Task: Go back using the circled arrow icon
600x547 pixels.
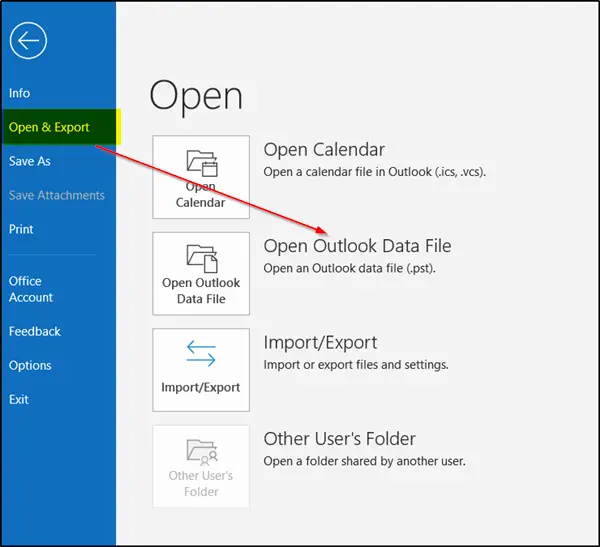Action: click(28, 41)
